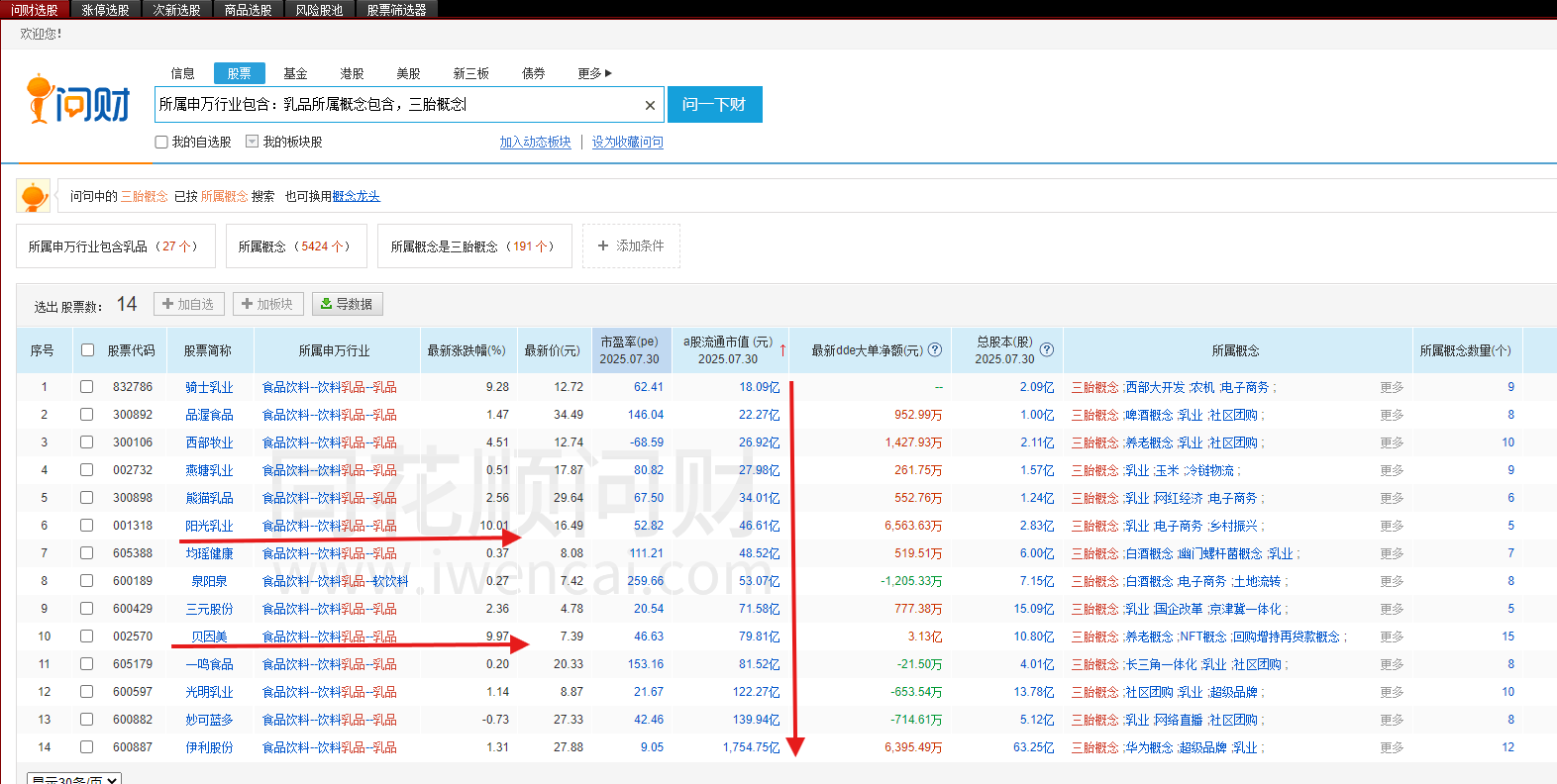1557x784 pixels.
Task: Click the 问一下财 search button
Action: (715, 105)
